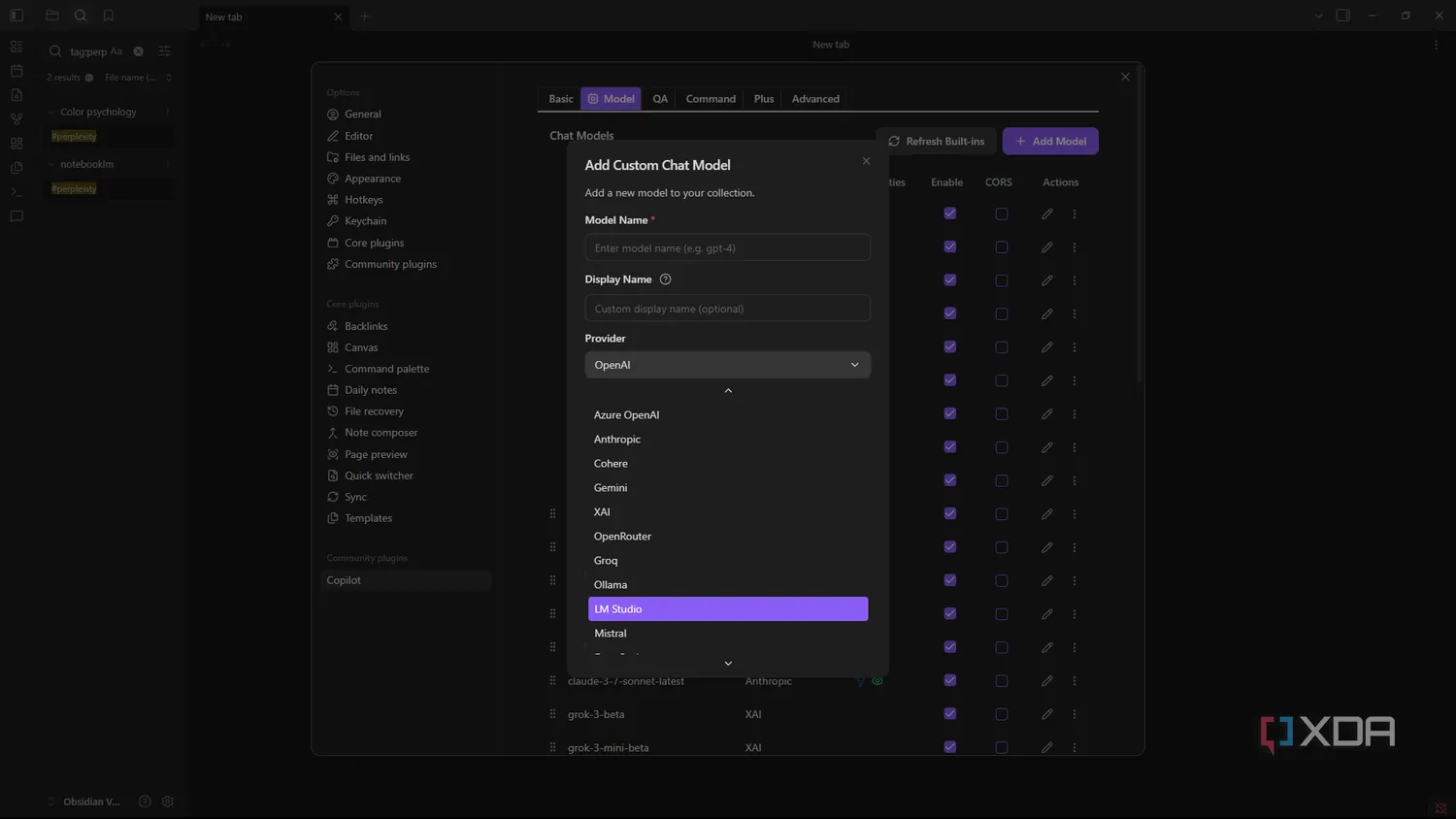This screenshot has height=819, width=1456.
Task: Switch to the Basic tab
Action: click(561, 99)
